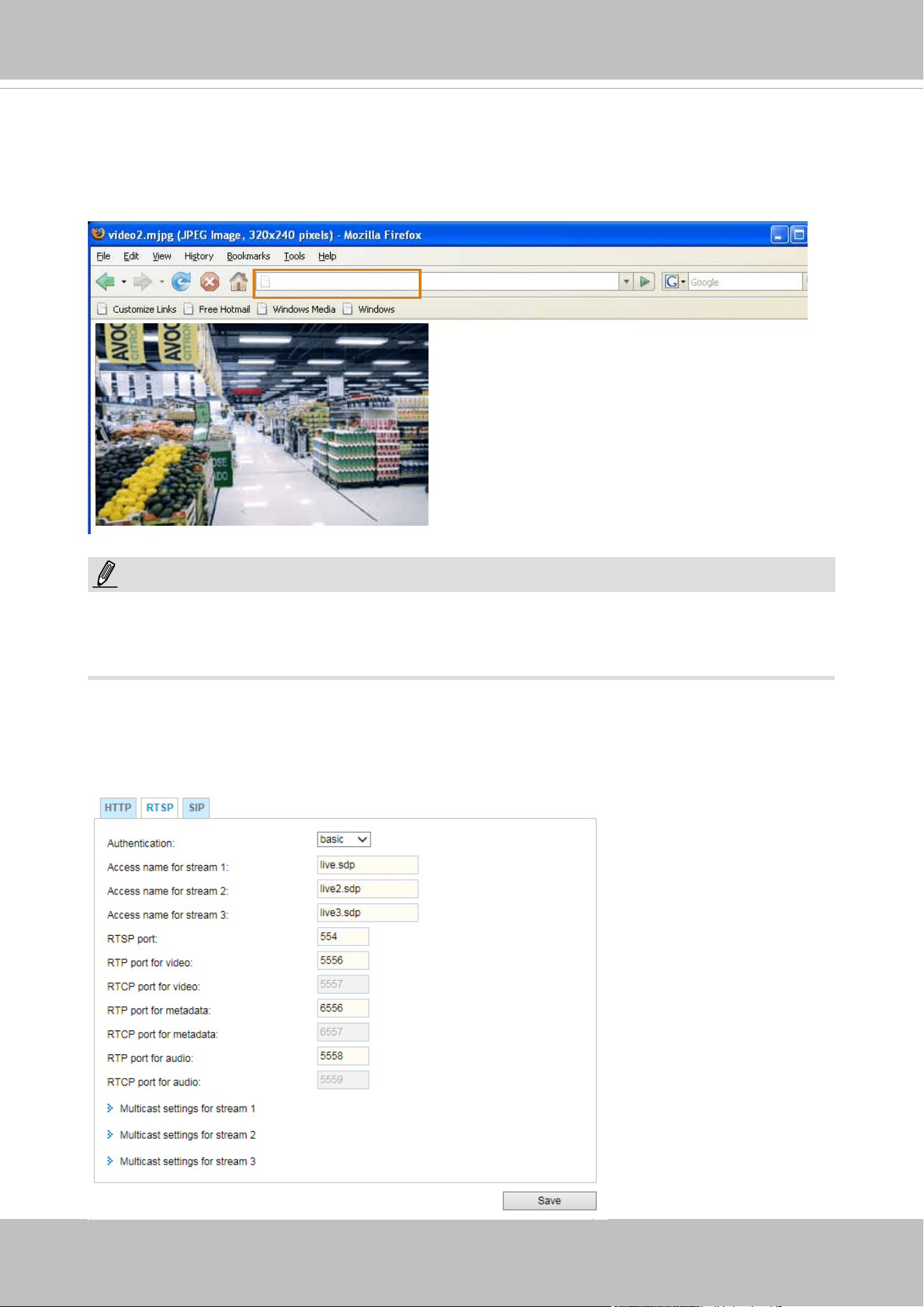Reload the page with the refresh icon
The image size is (924, 1307).
181,281
